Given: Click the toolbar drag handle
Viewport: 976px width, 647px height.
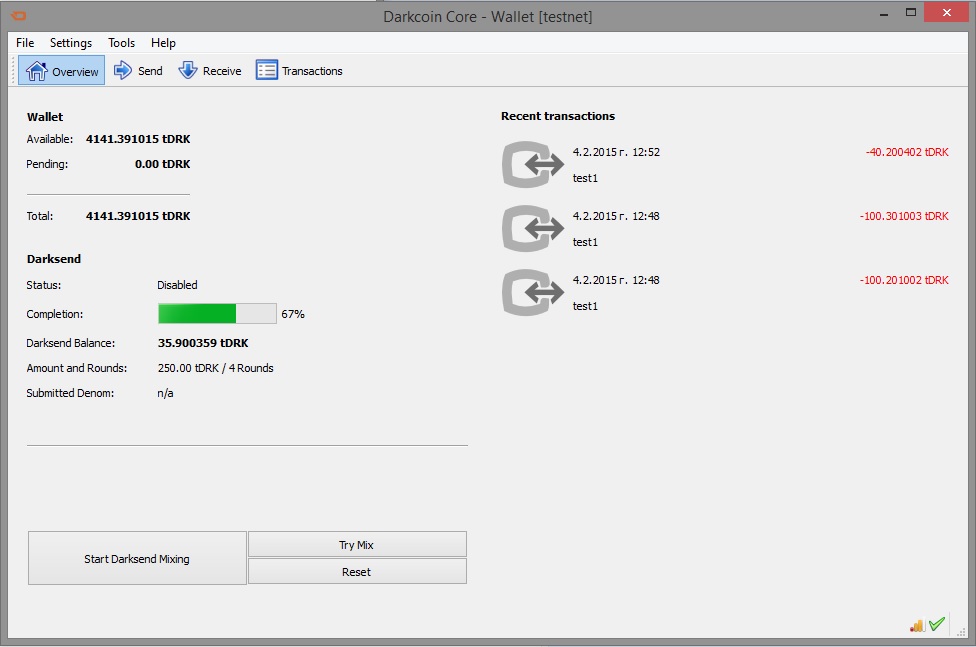Looking at the screenshot, I should 12,71.
